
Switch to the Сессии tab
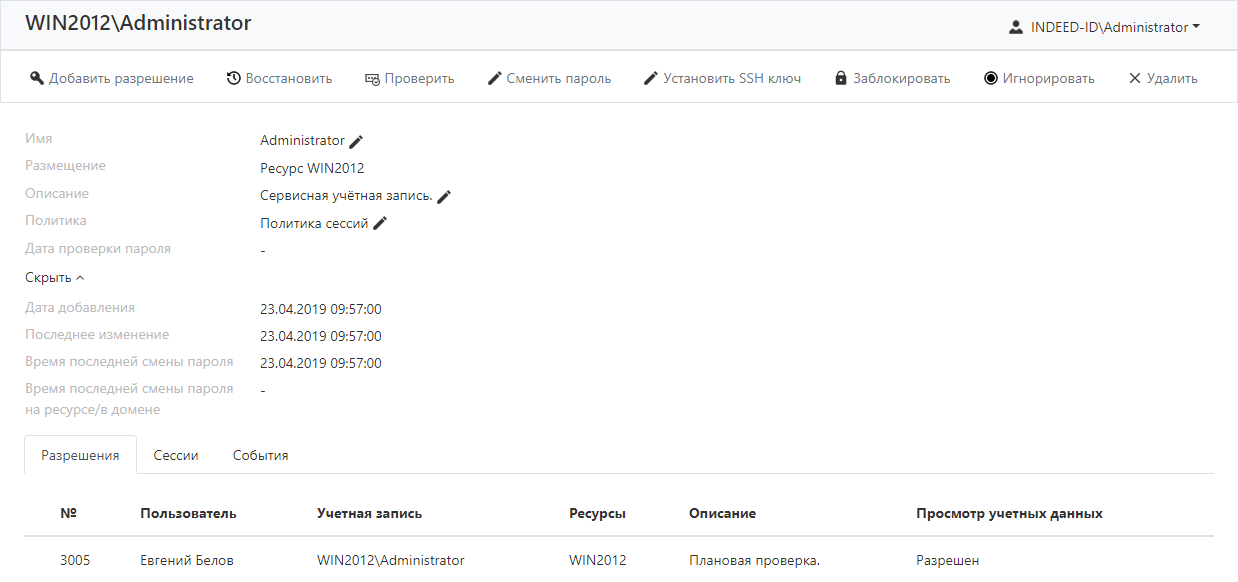click(x=176, y=455)
